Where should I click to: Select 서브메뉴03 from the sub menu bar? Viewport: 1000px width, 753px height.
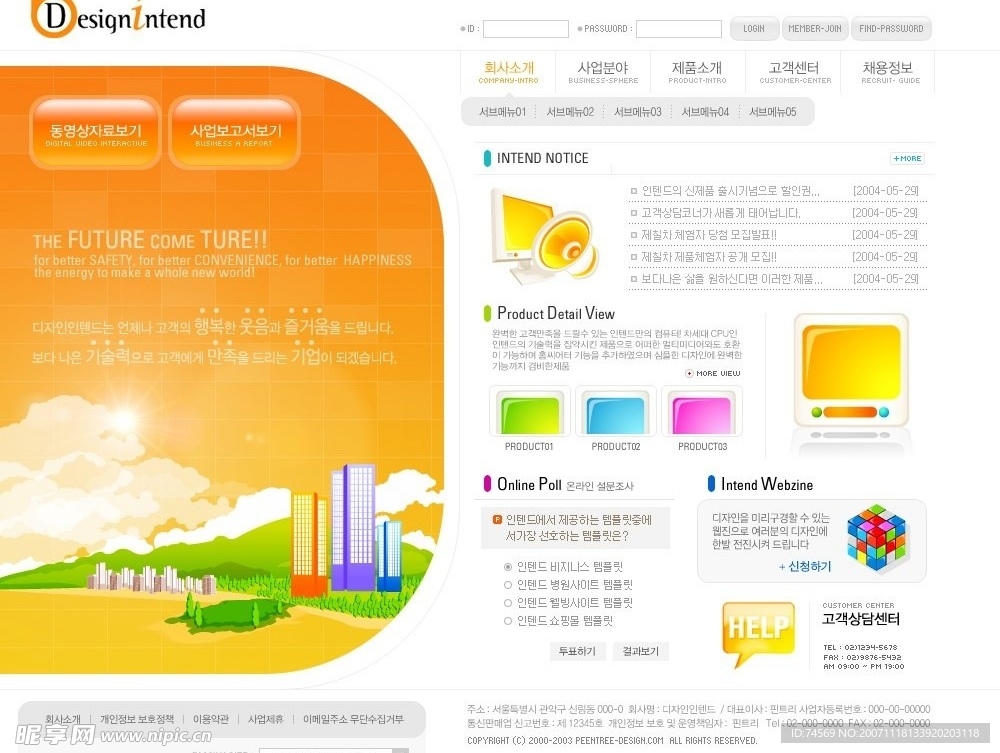coord(637,112)
